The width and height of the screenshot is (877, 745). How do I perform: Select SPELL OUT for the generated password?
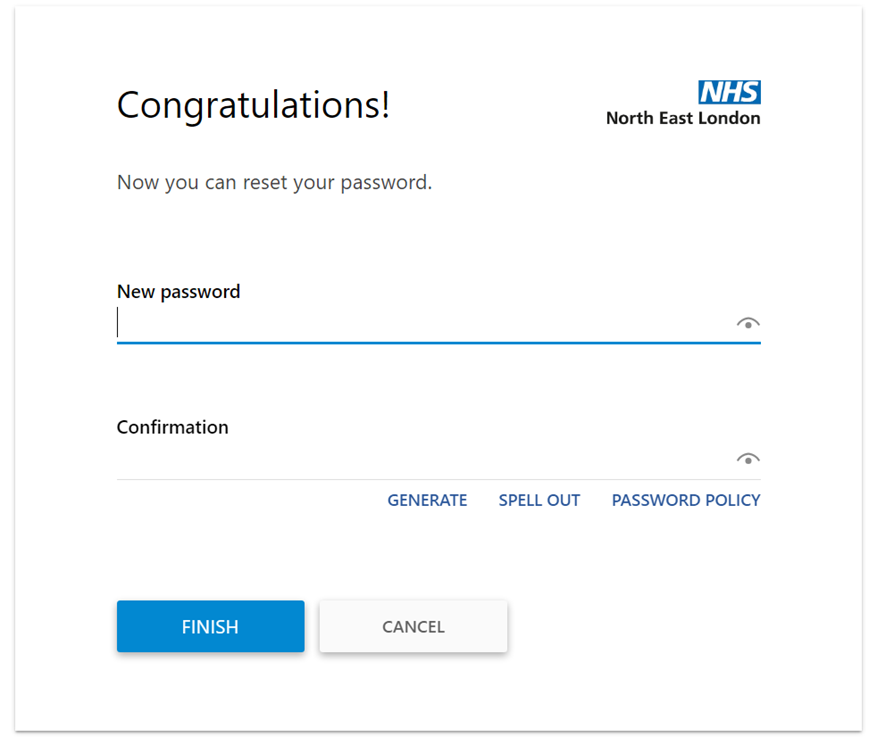coord(539,500)
